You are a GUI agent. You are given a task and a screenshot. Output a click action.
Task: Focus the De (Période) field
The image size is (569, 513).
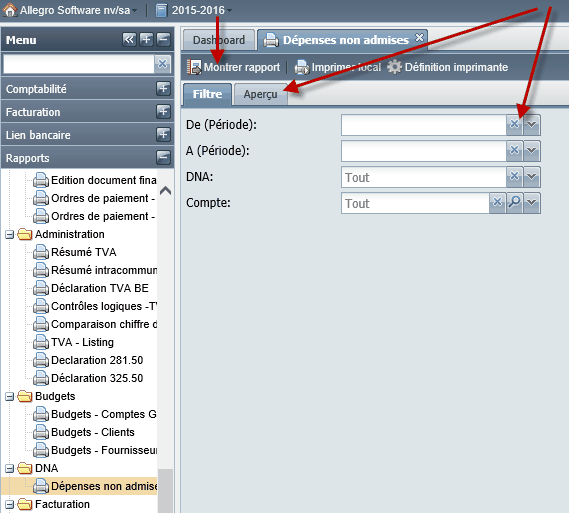tap(423, 125)
